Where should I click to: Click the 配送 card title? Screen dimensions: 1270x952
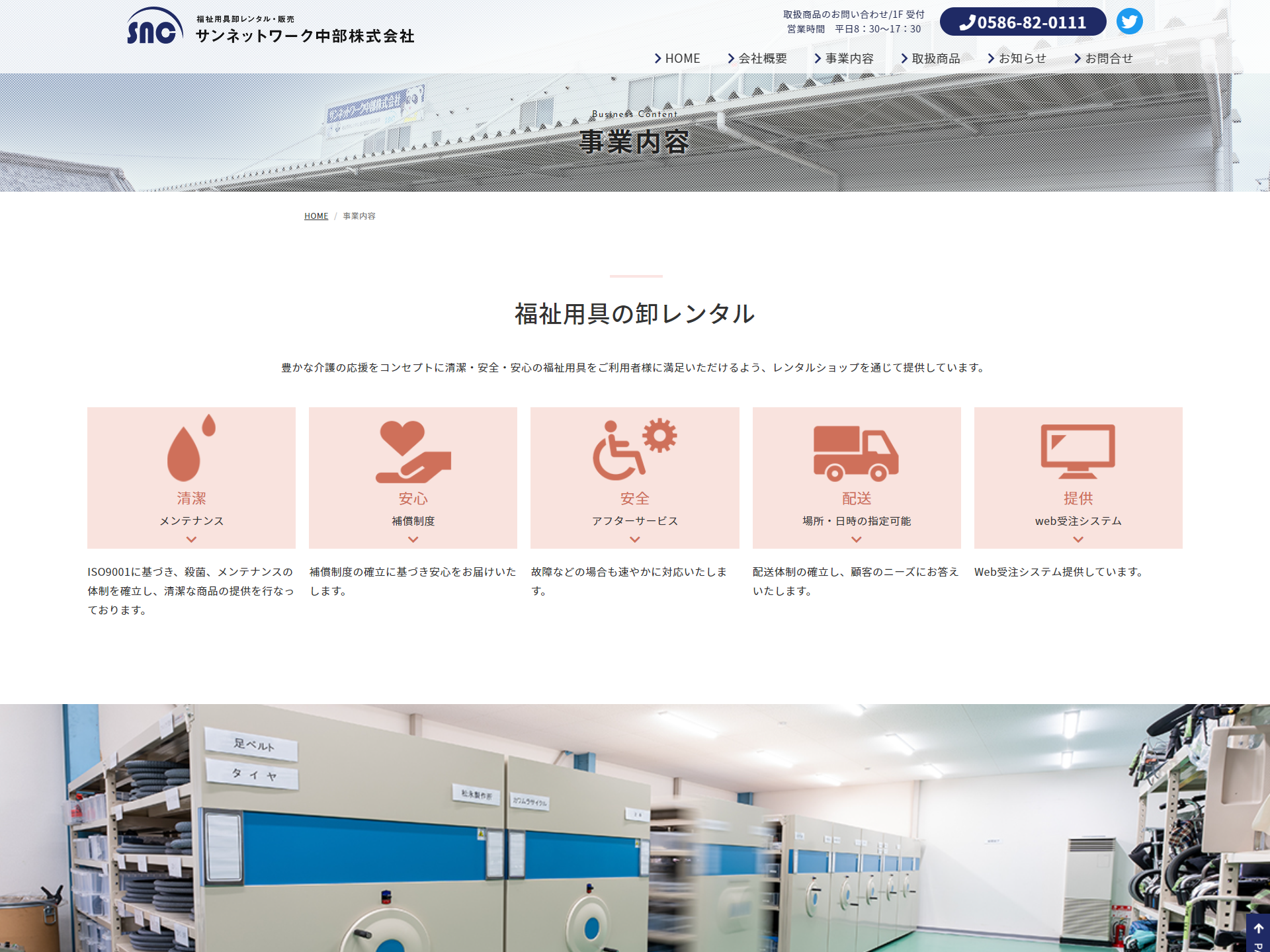[857, 498]
